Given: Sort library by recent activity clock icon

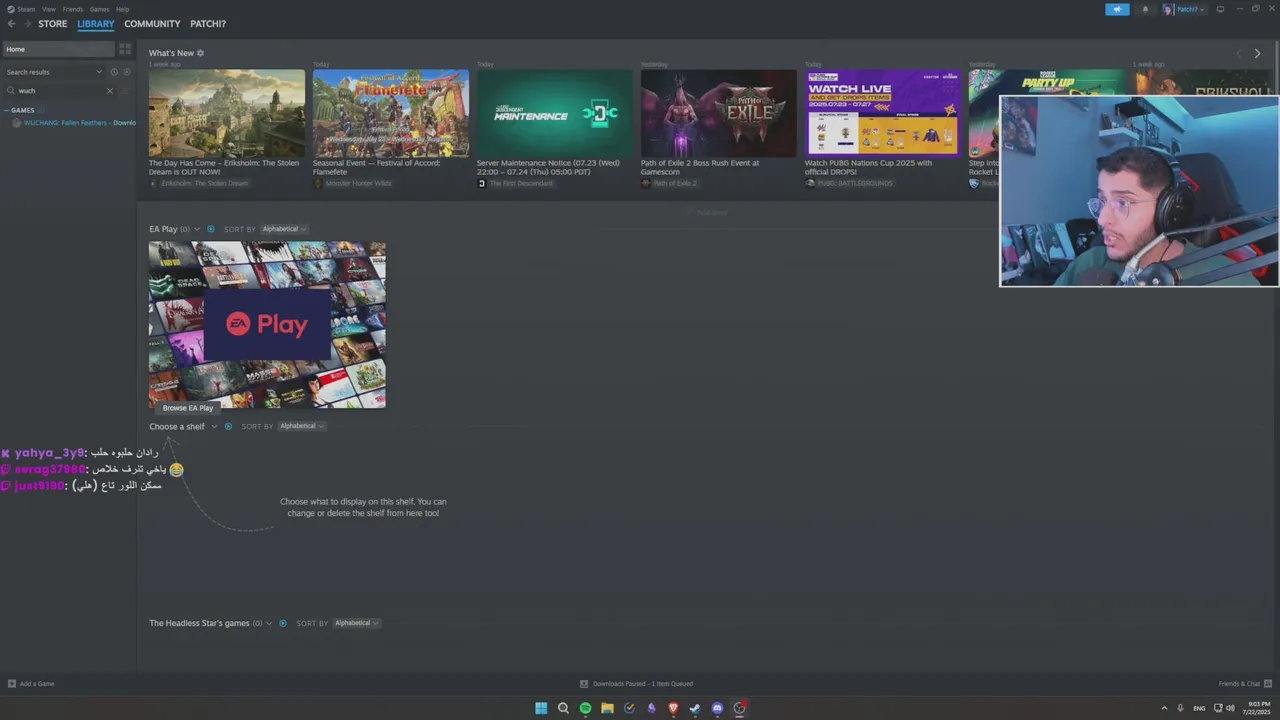Looking at the screenshot, I should [x=114, y=72].
